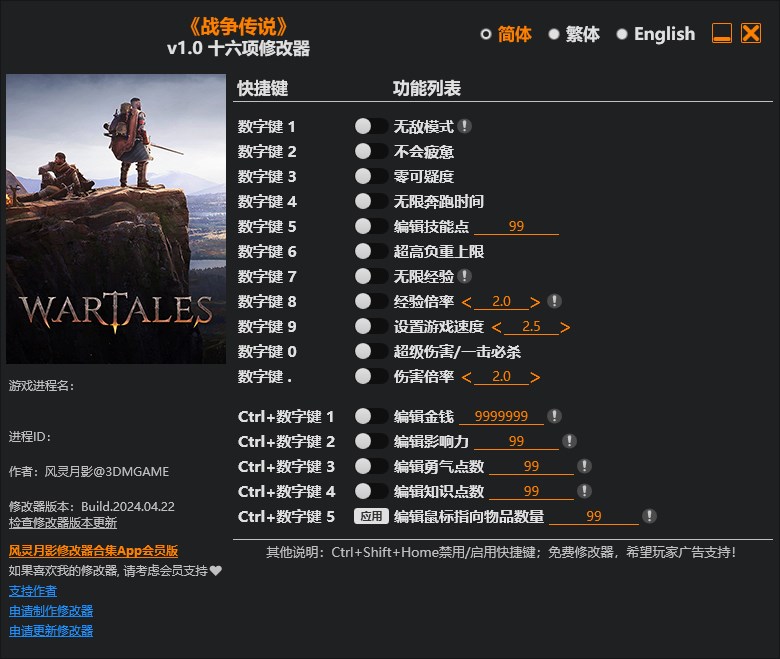Click 编辑勇气点数 value field

pos(531,467)
